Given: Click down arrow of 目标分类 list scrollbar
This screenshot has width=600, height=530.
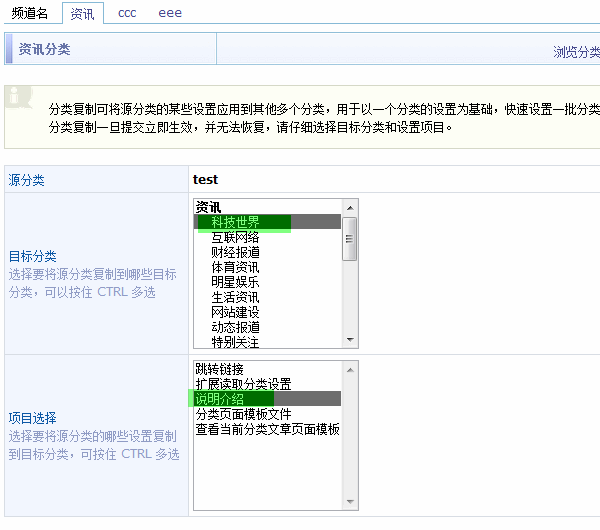Looking at the screenshot, I should click(x=350, y=340).
